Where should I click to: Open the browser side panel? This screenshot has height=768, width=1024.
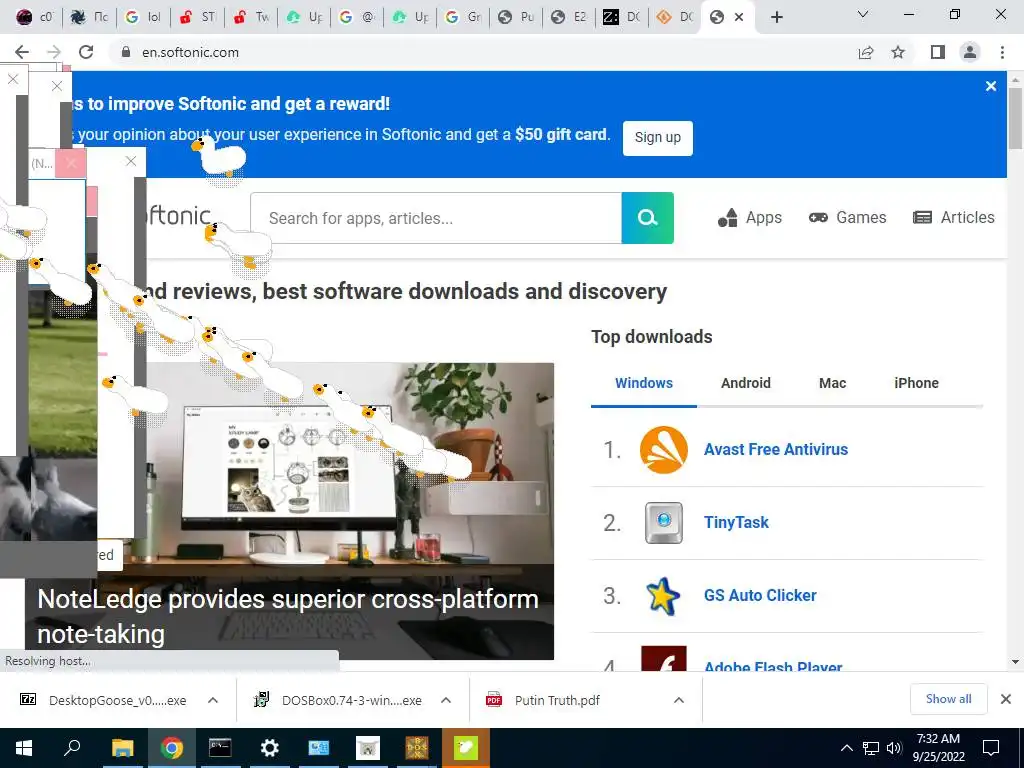coord(938,52)
